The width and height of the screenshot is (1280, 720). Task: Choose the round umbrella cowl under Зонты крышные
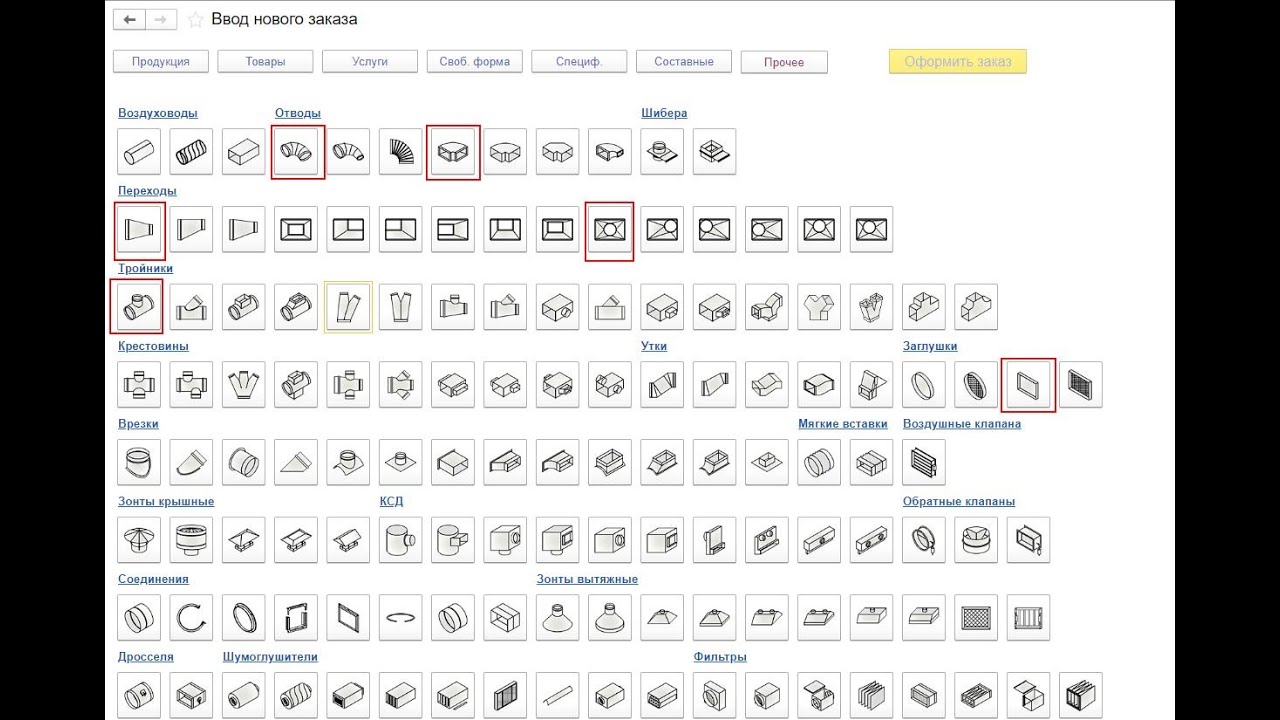(x=139, y=540)
